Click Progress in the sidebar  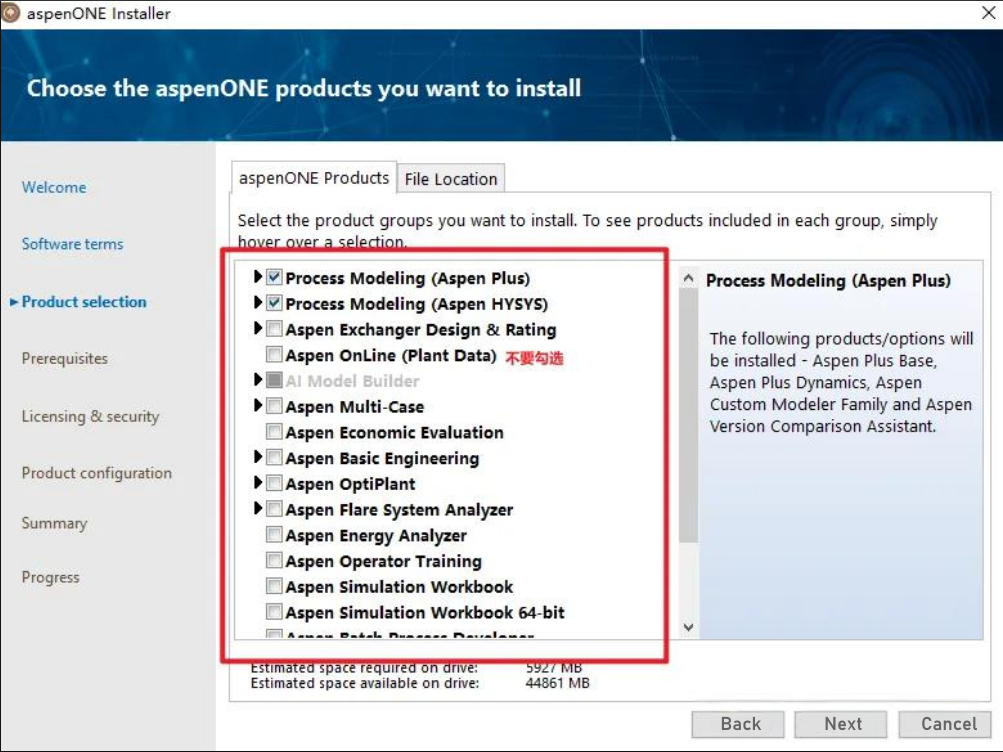51,577
